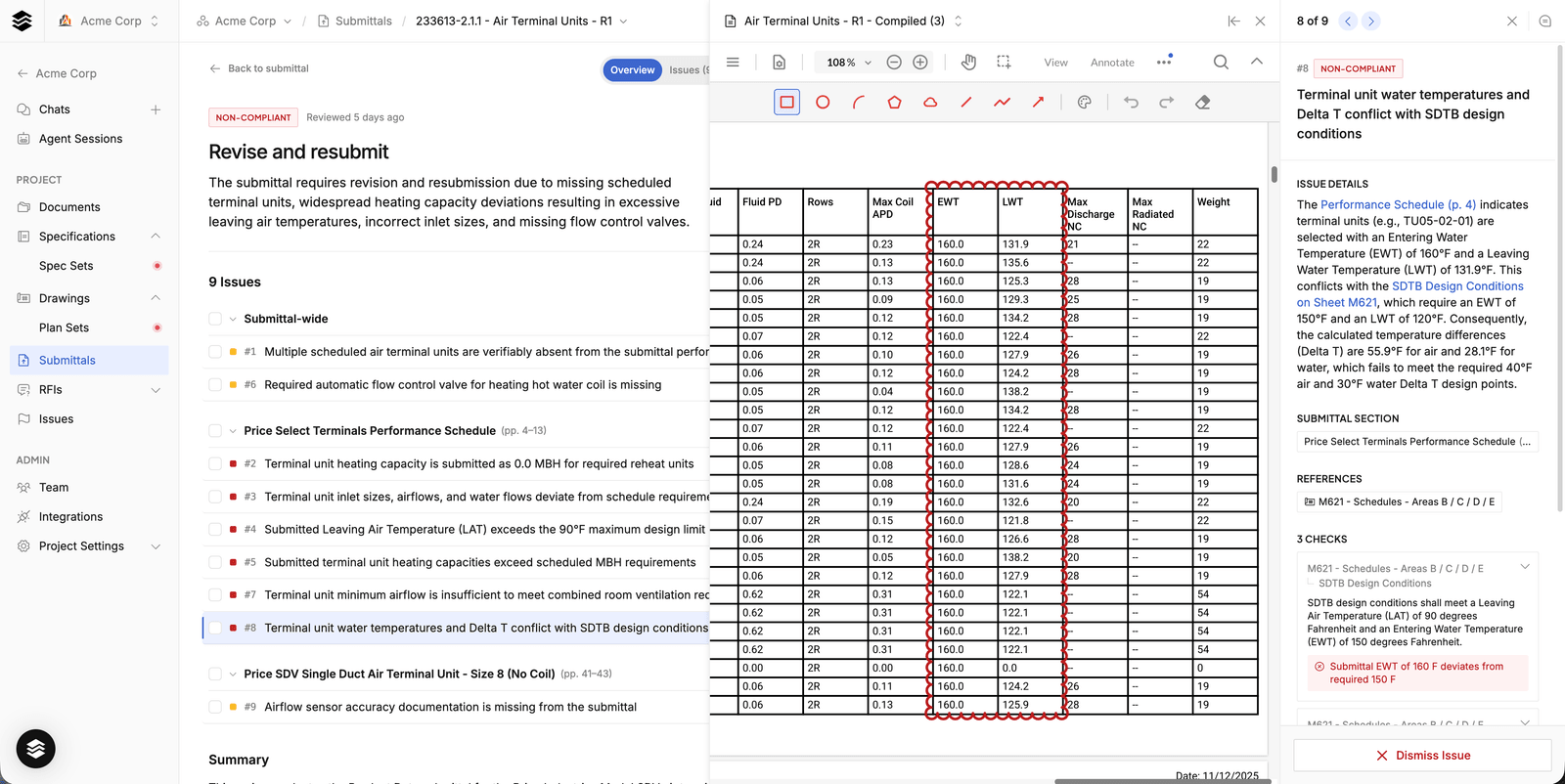Activate the pan hand tool
1565x784 pixels.
pos(968,62)
